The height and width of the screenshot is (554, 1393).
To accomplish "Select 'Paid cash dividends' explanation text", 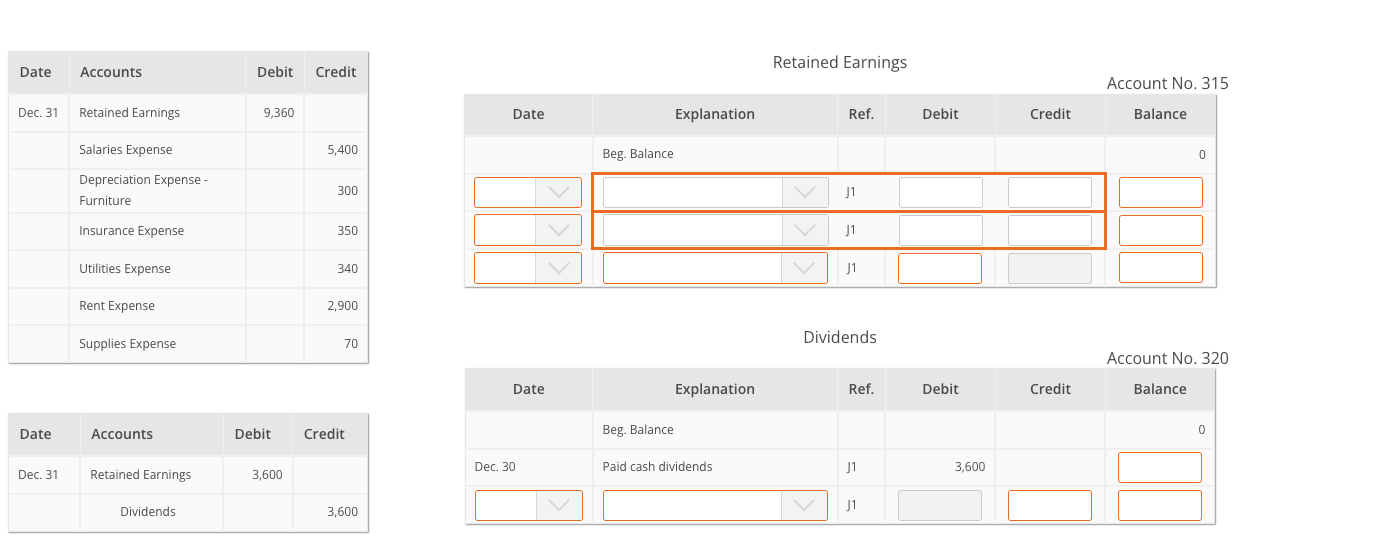I will click(x=658, y=467).
